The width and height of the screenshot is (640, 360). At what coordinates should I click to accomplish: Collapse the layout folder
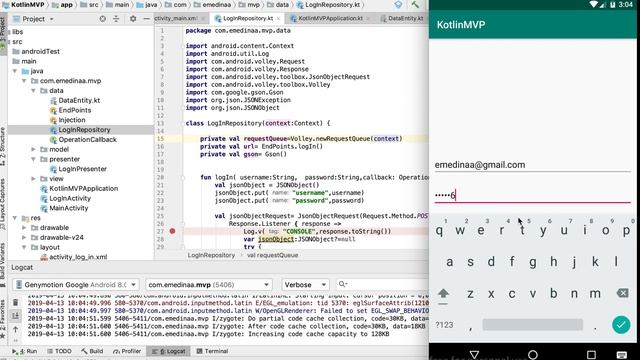pos(24,247)
